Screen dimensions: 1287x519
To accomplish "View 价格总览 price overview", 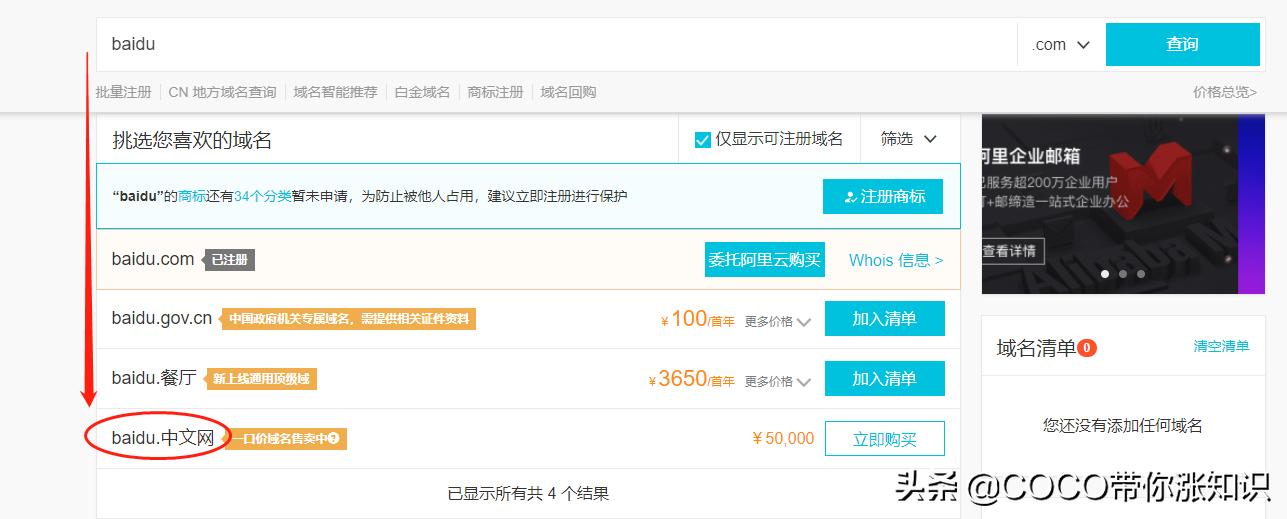I will tap(1225, 92).
